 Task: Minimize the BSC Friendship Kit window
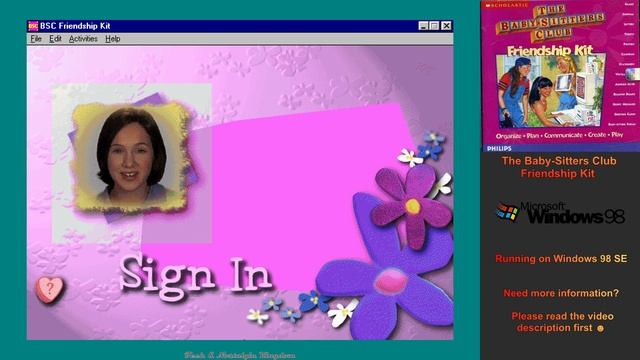click(x=423, y=26)
